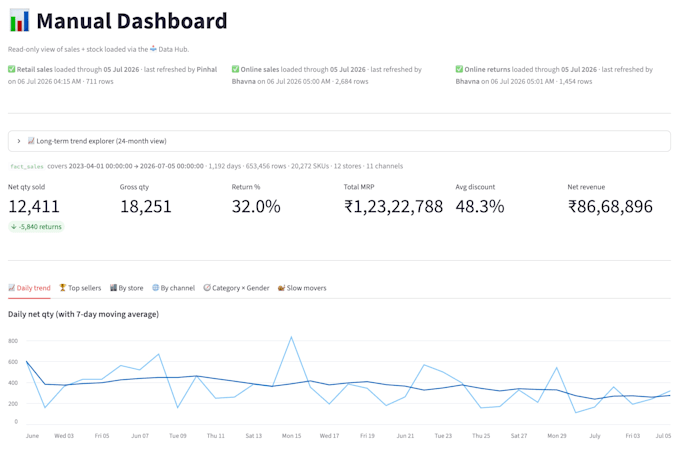Click the green check next to Online returns
The width and height of the screenshot is (680, 453).
(x=459, y=69)
